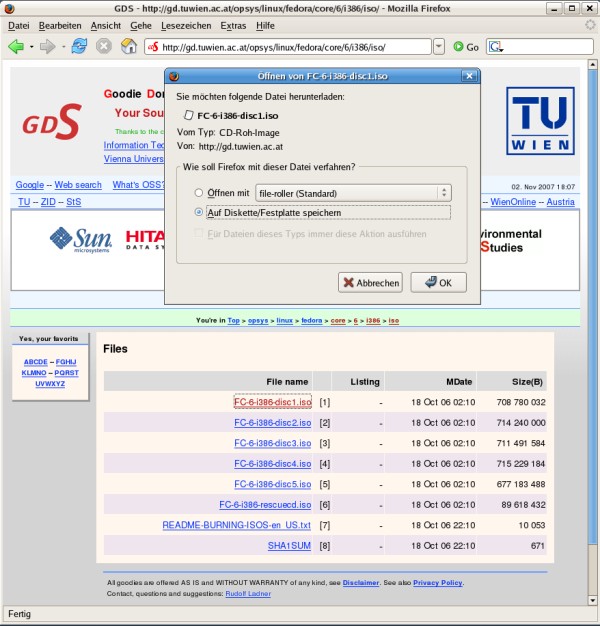
Task: Open the file-roller (Standard) application dropdown
Action: point(353,193)
